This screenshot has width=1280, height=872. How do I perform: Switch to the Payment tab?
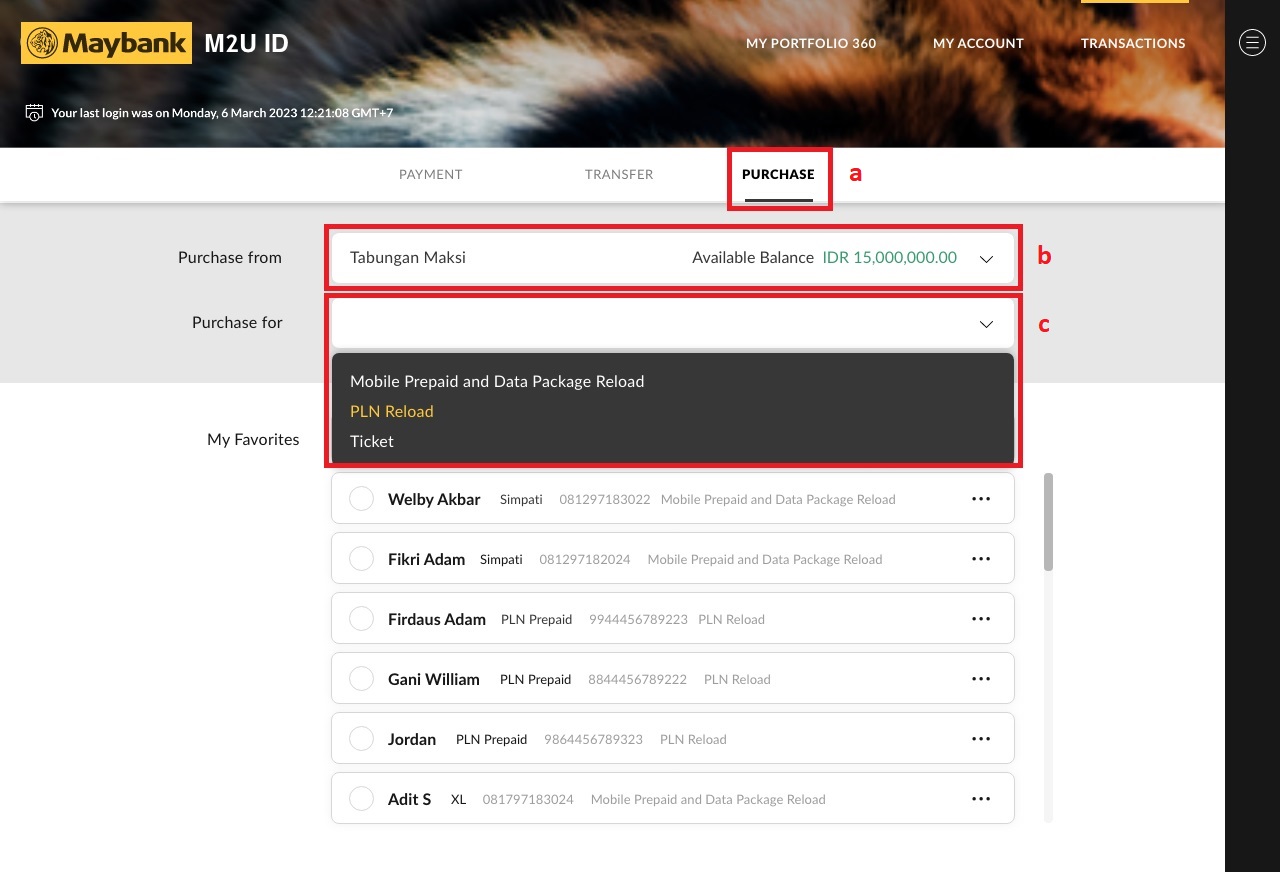(x=430, y=174)
